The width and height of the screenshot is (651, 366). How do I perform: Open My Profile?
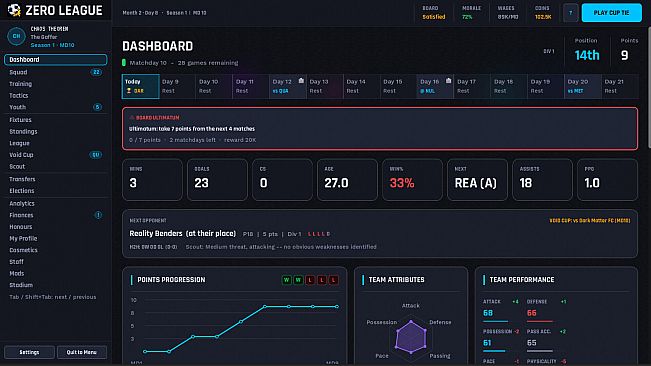[56, 239]
